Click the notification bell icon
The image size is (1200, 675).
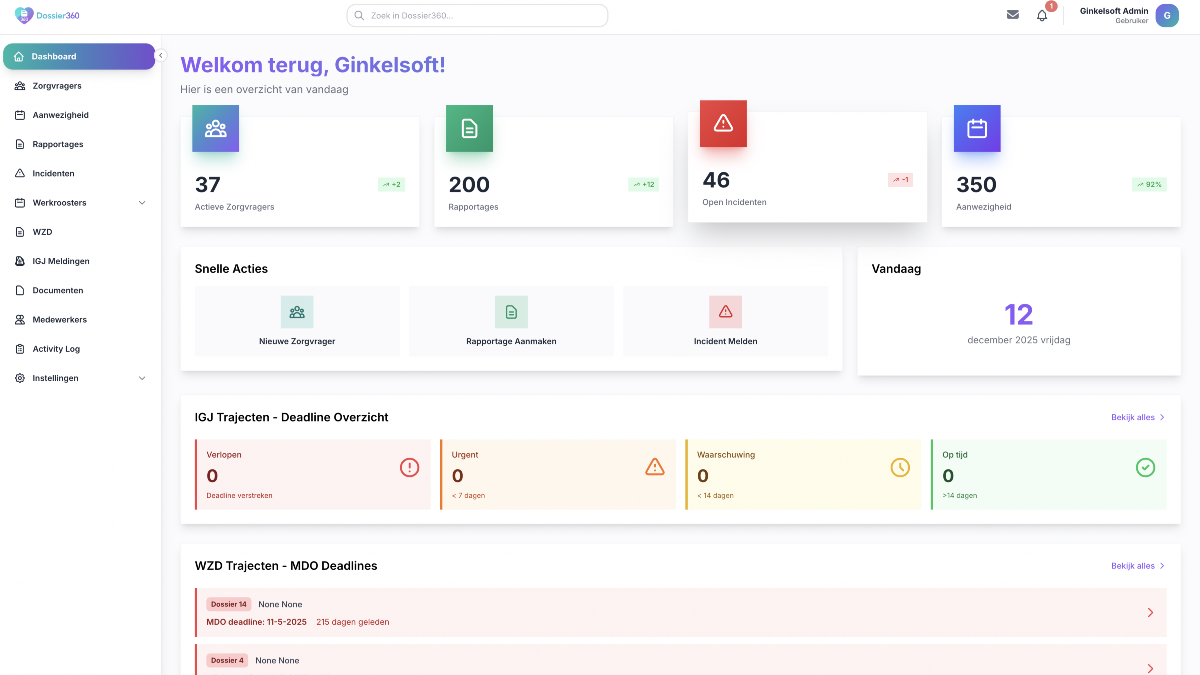1042,15
